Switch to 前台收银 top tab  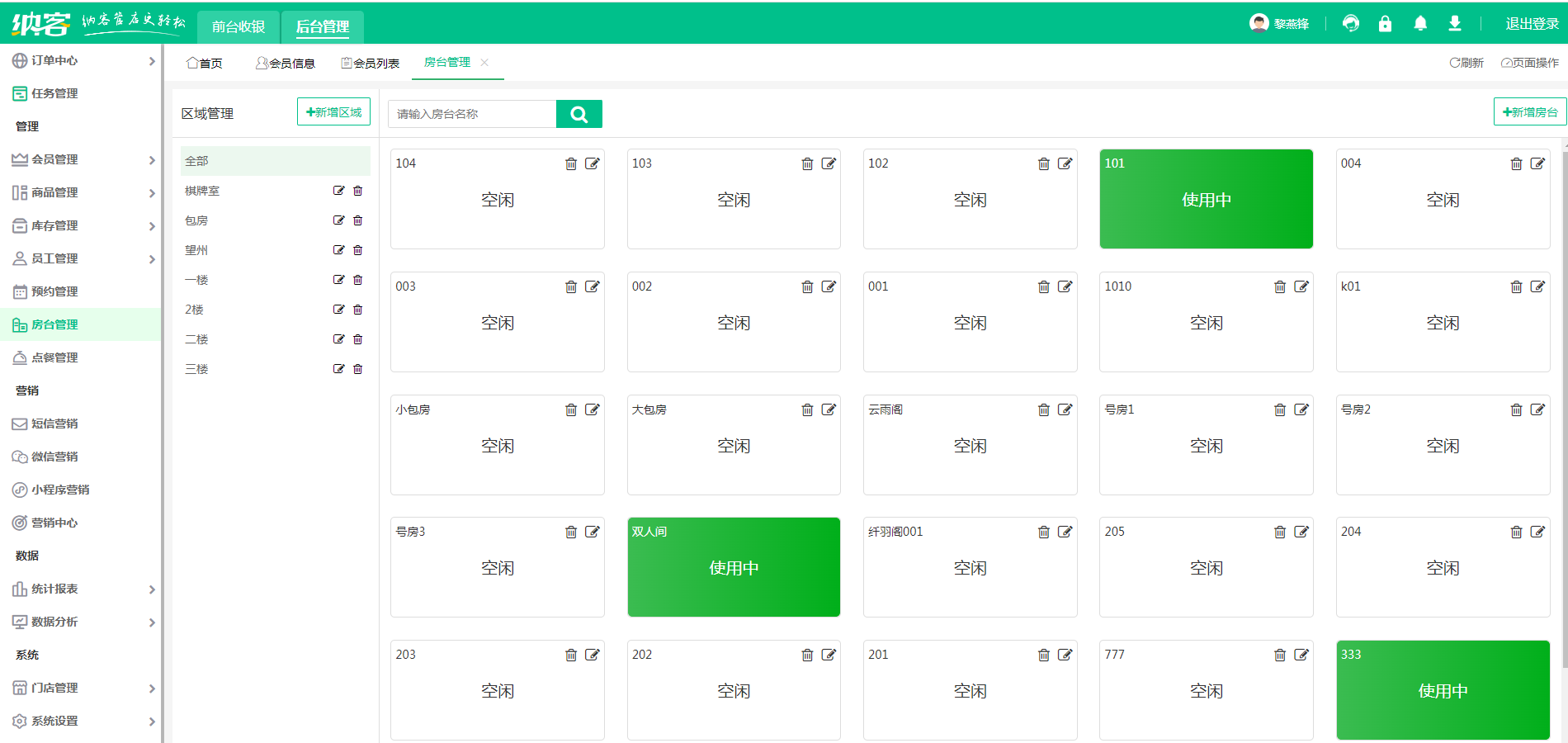(x=239, y=26)
